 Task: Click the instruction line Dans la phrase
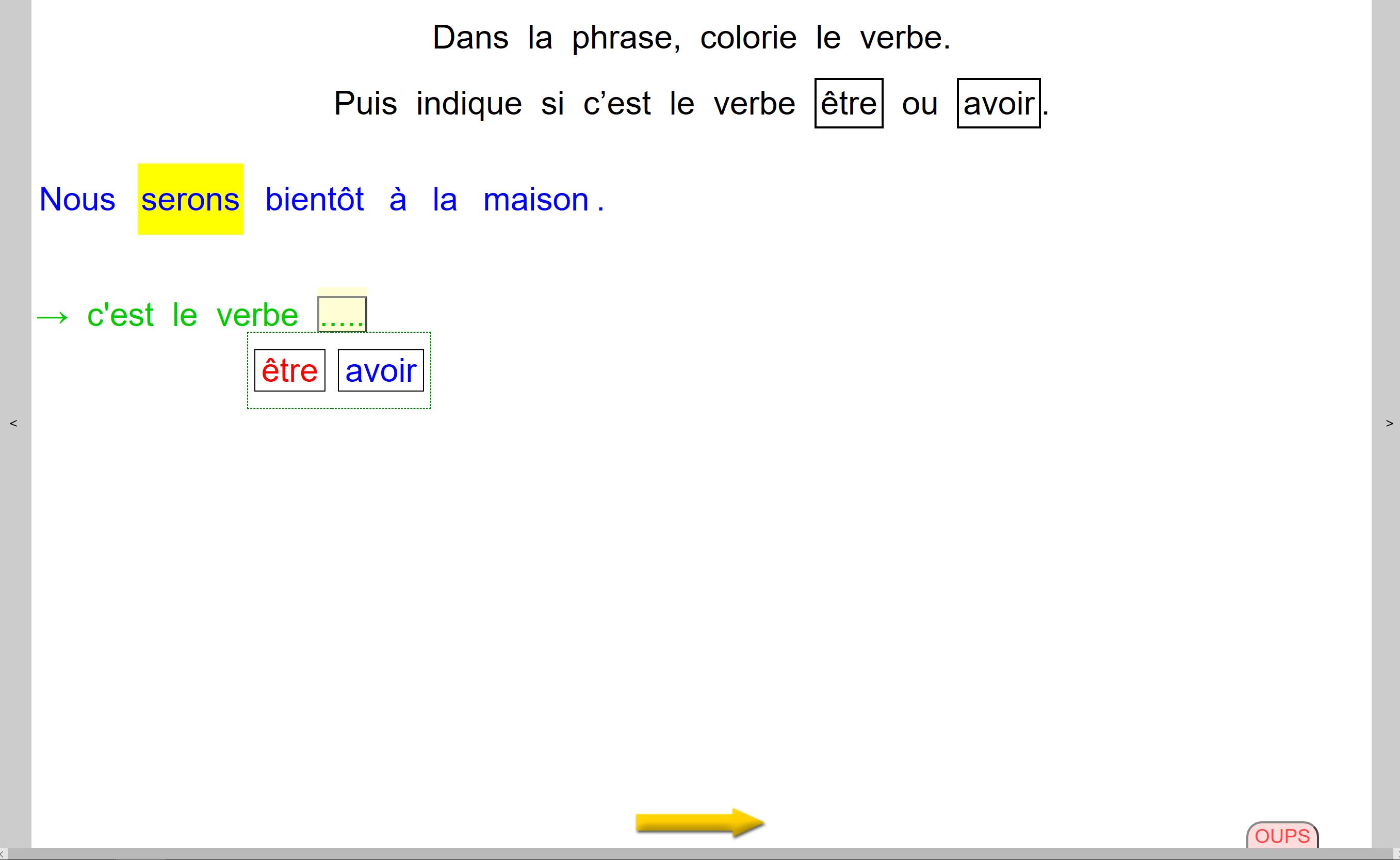(x=691, y=38)
